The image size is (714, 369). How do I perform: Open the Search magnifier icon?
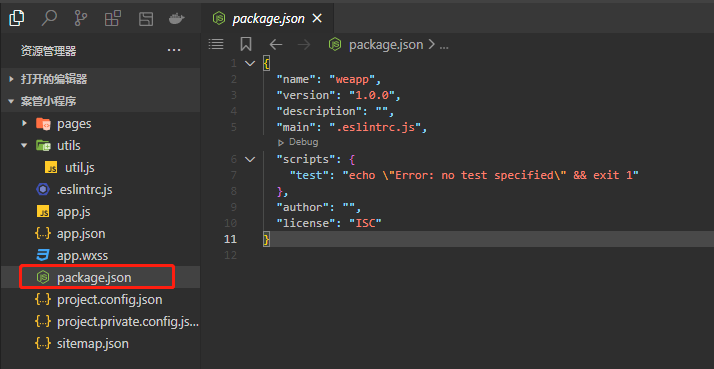(x=49, y=18)
